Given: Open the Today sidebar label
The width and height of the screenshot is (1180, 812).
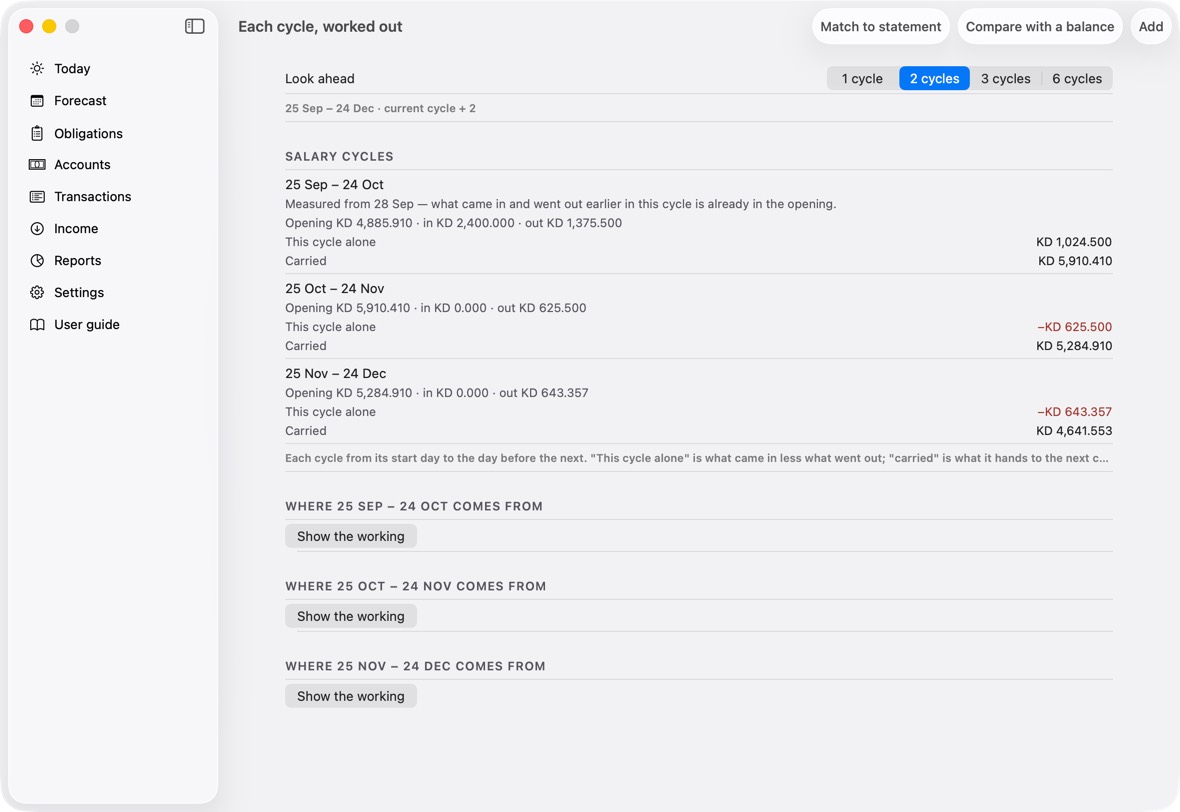Looking at the screenshot, I should [x=72, y=68].
